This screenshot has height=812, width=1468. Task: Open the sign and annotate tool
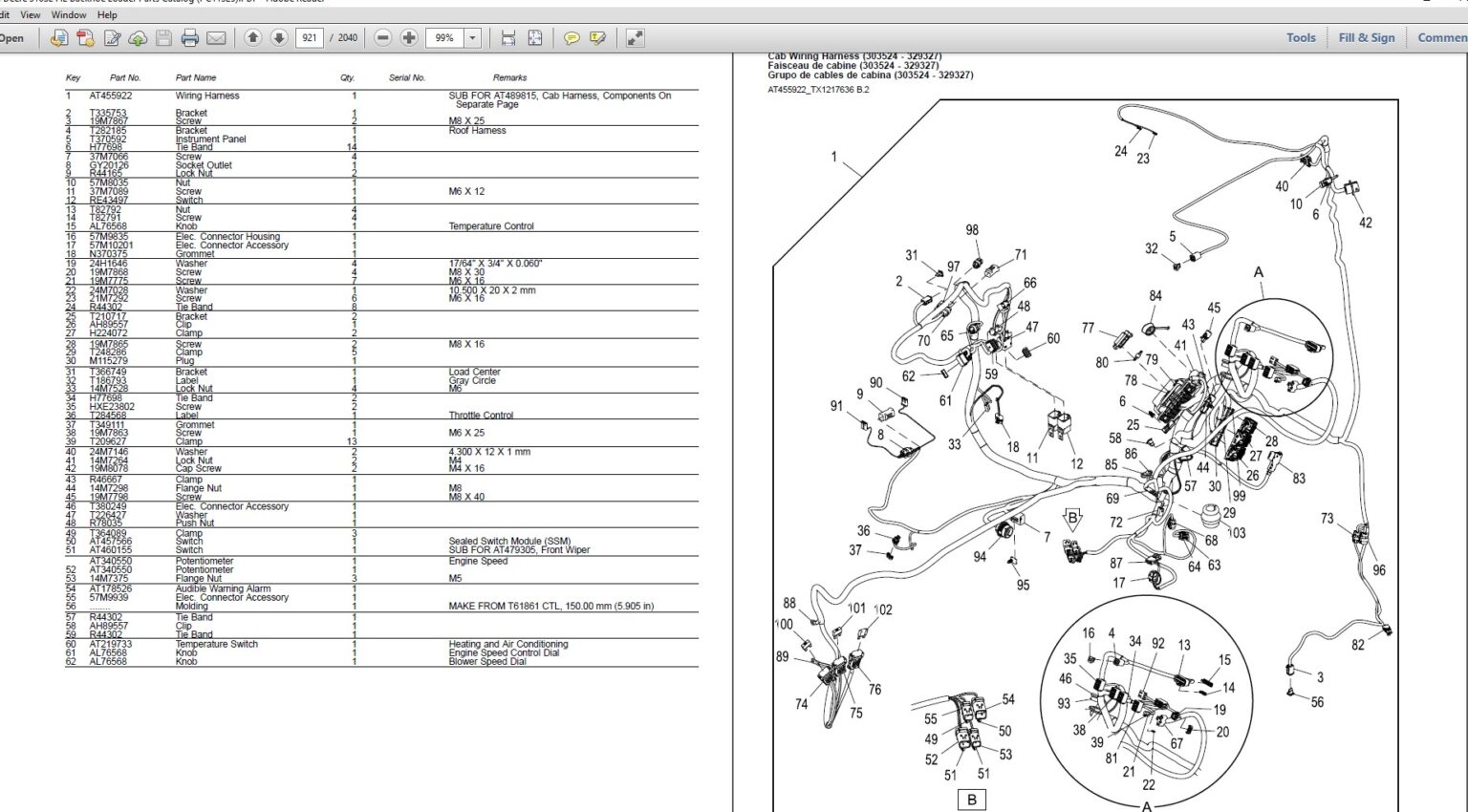(x=112, y=38)
